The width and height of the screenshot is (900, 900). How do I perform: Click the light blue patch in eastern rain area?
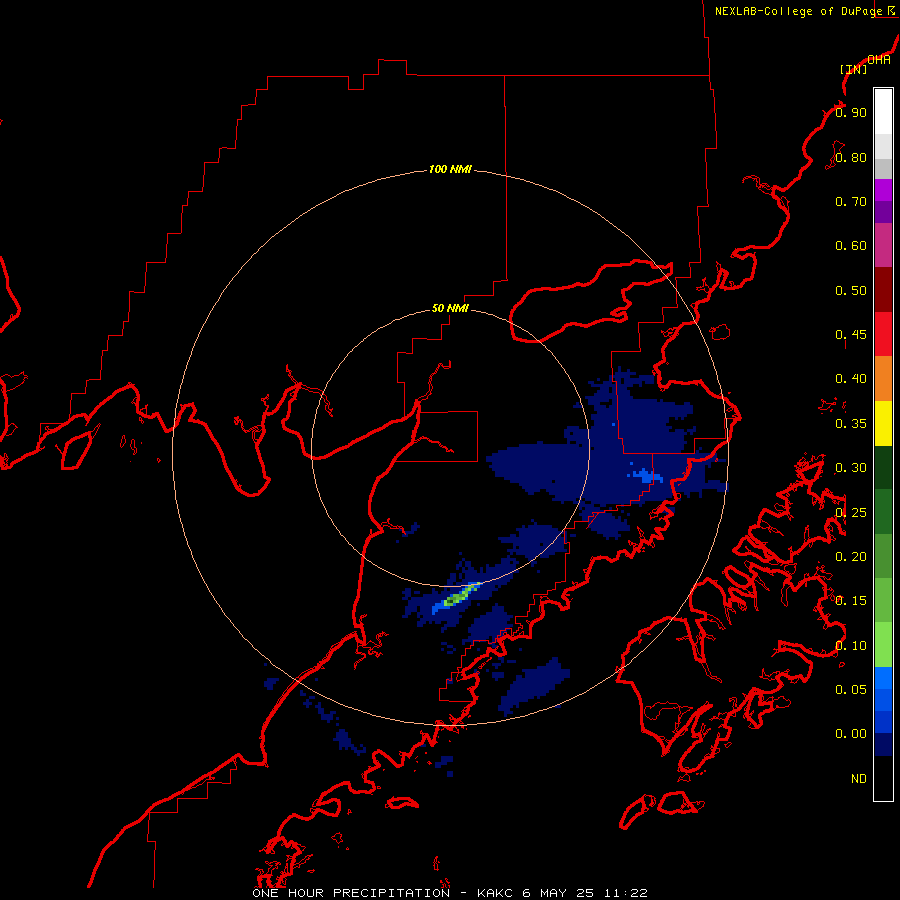click(647, 476)
